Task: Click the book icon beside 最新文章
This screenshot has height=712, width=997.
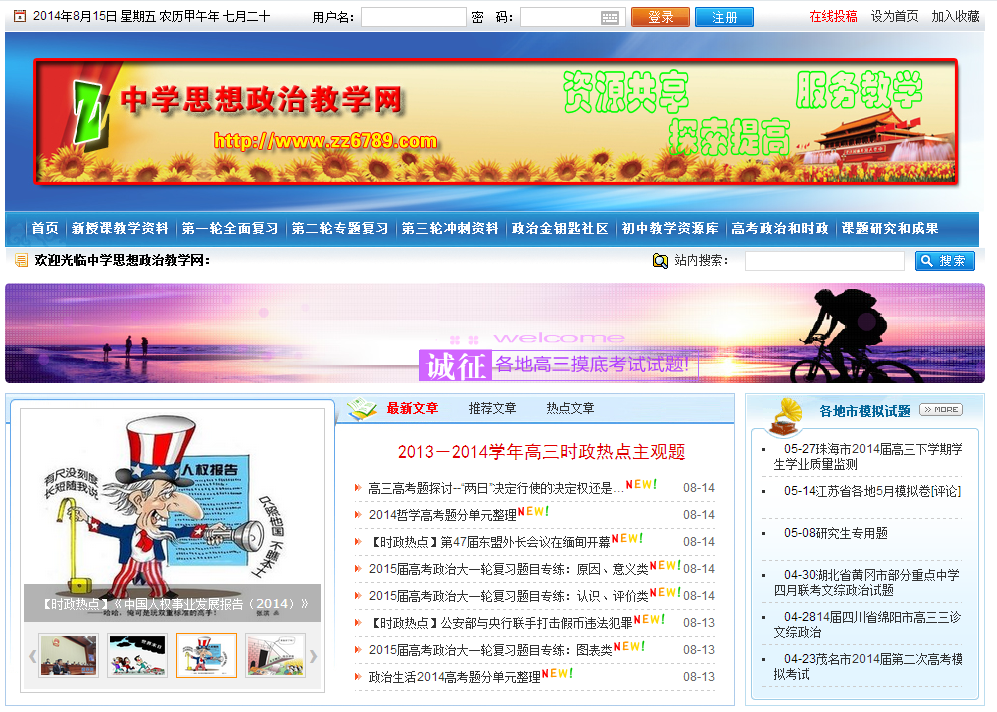Action: tap(362, 408)
